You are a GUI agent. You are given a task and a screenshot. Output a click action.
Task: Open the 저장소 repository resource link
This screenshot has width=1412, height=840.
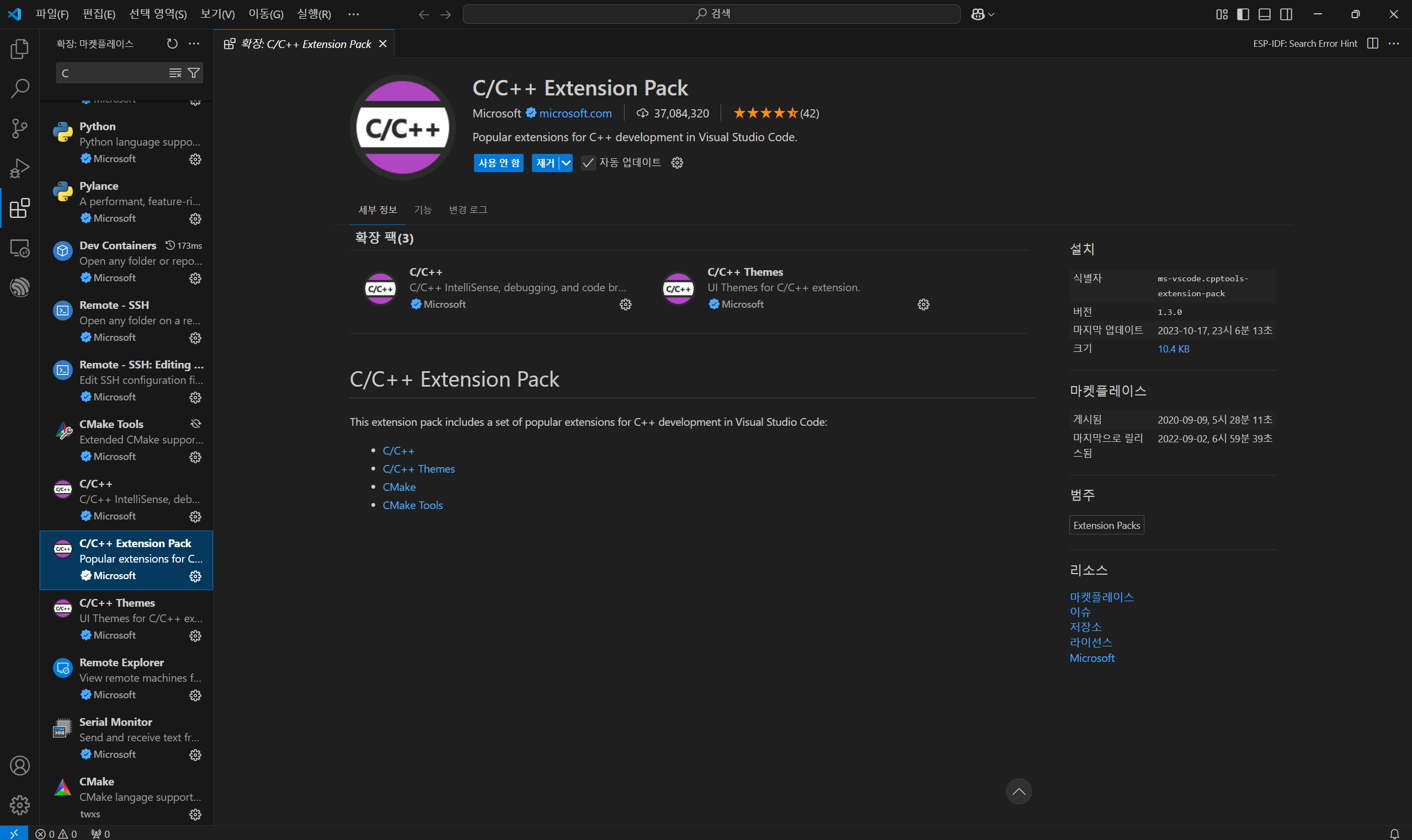[x=1085, y=627]
